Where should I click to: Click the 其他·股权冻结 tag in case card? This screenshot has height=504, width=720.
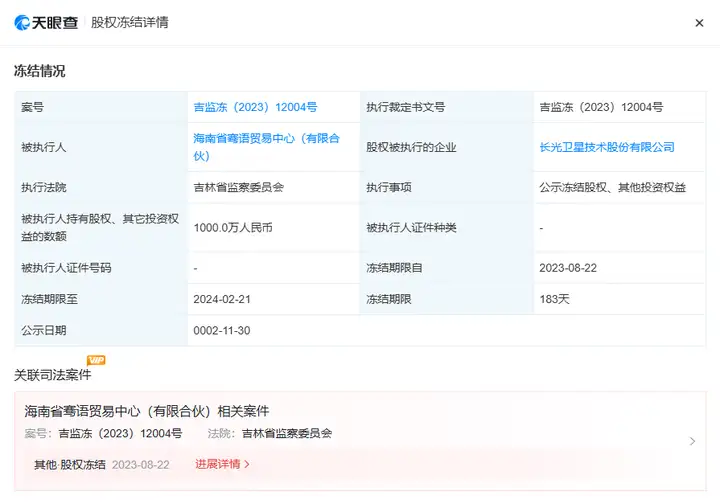70,465
